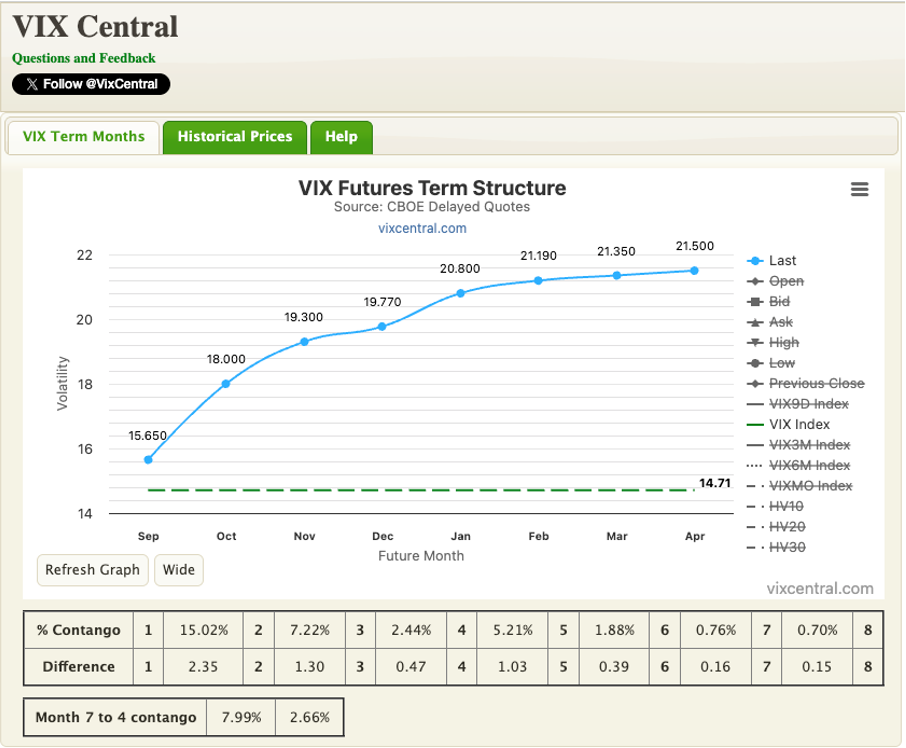Show the VIXMO Index line
This screenshot has height=748, width=906.
point(800,486)
